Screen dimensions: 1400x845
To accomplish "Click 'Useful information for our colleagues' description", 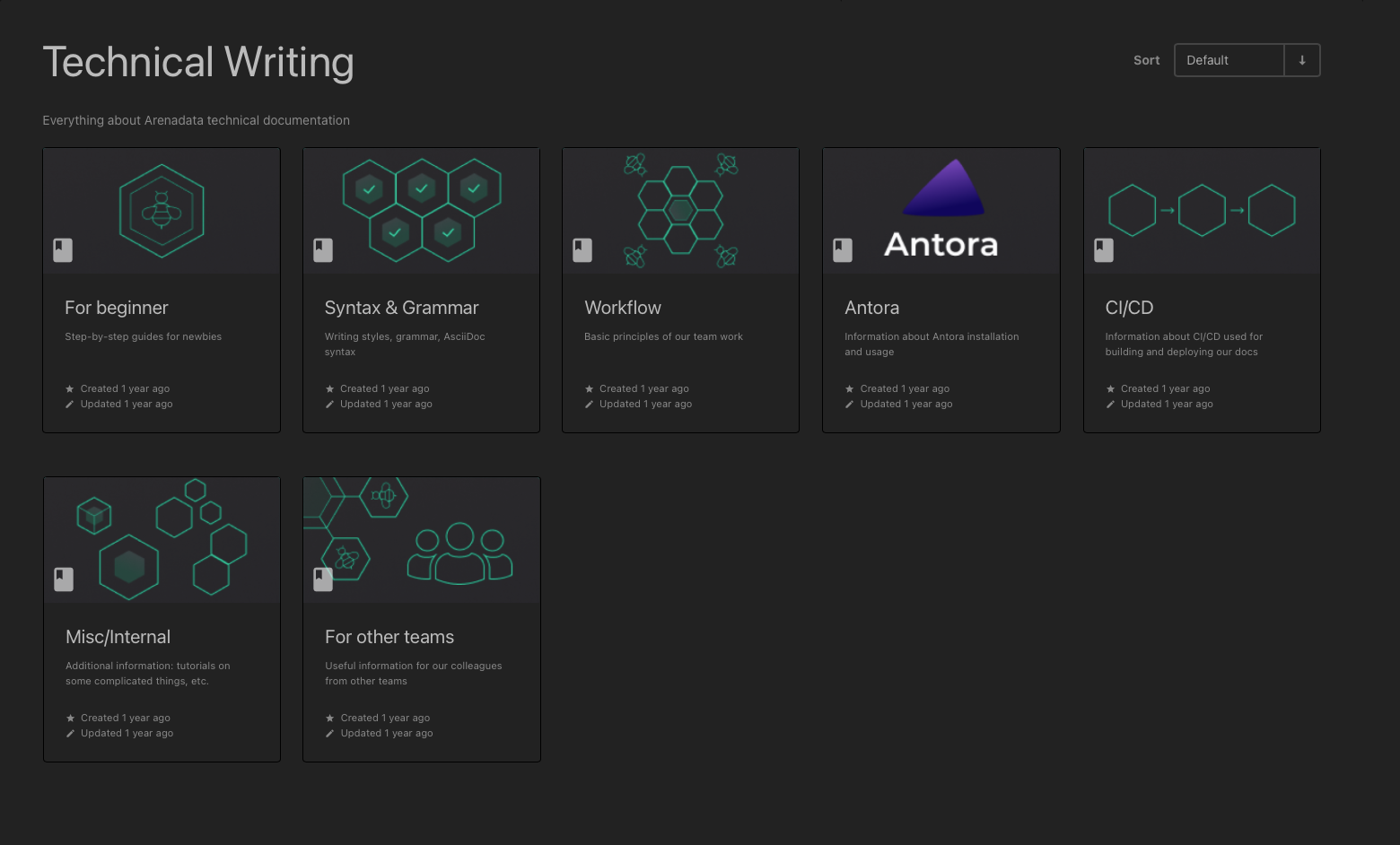I will pos(414,674).
